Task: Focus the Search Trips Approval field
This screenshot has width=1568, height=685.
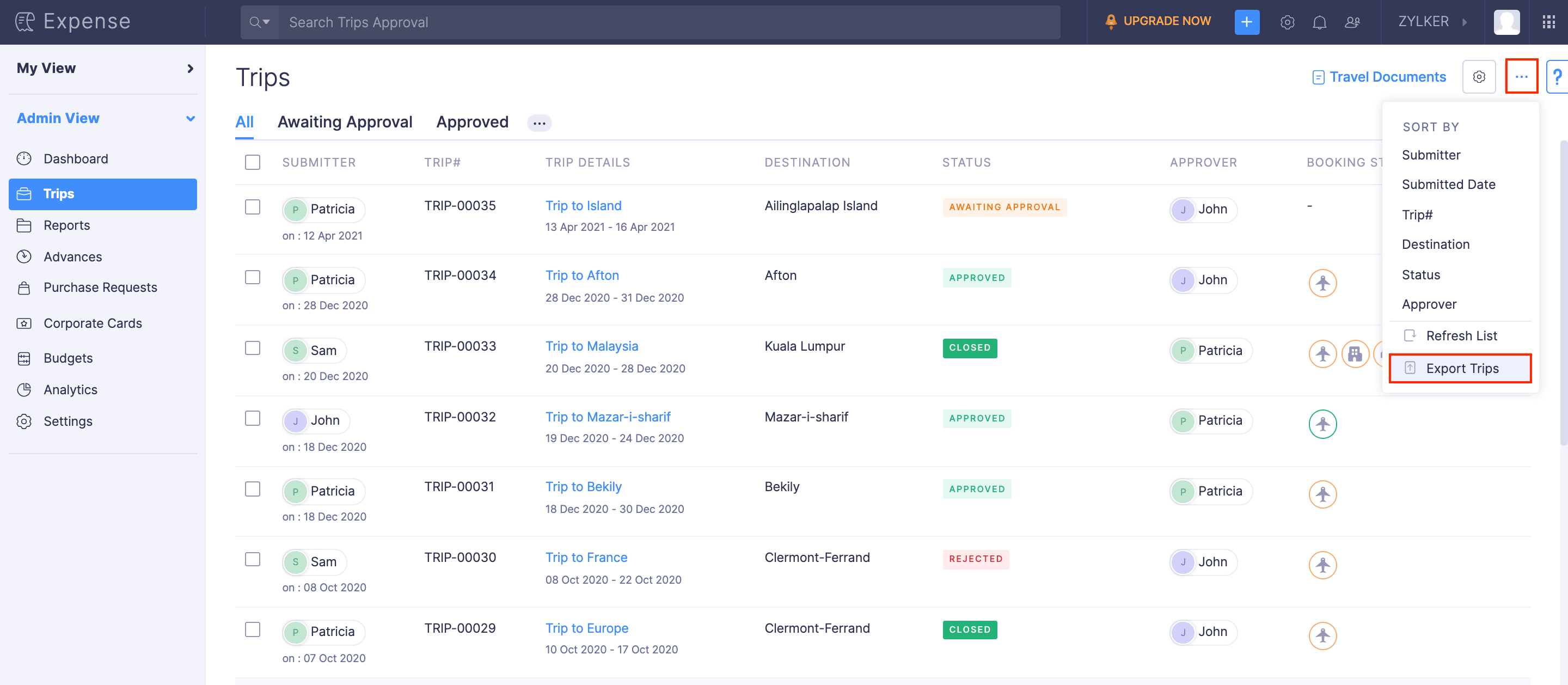Action: (x=669, y=22)
